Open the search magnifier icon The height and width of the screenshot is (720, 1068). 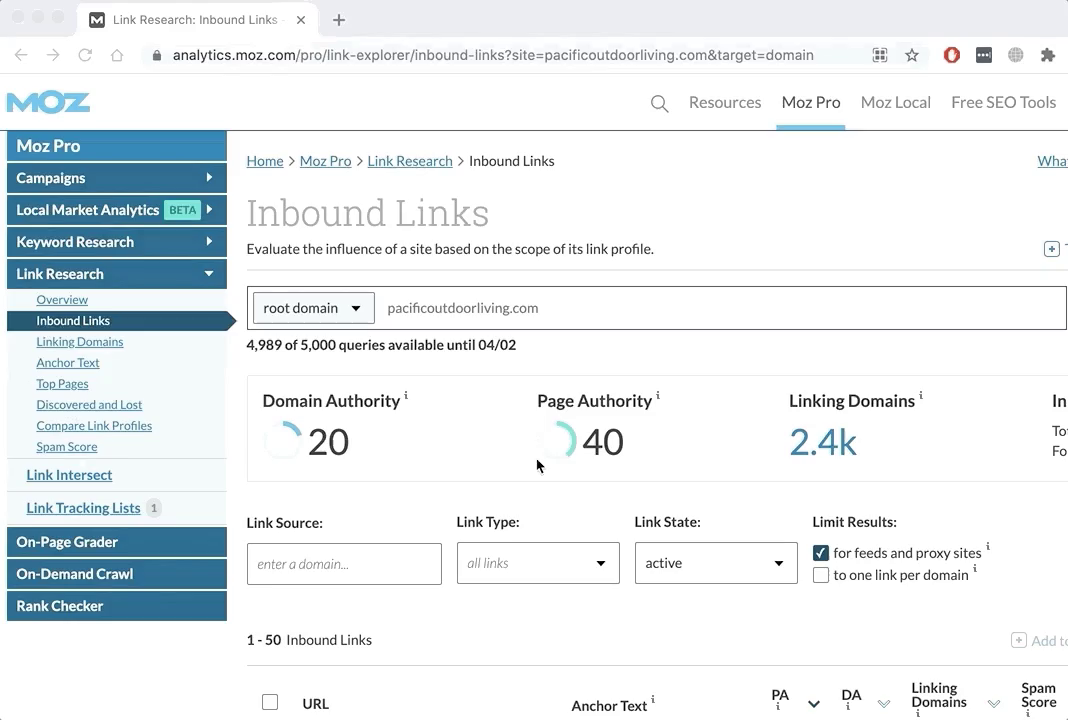coord(659,103)
